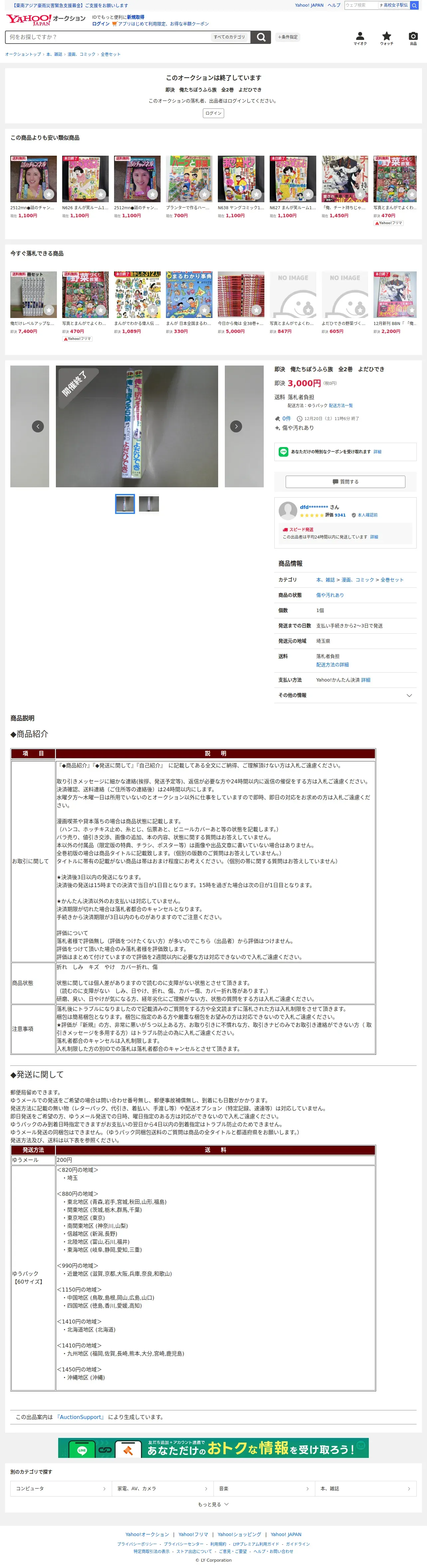Click the 本人確認済 badge
Viewport: 427px width, 1568px height.
point(364,515)
